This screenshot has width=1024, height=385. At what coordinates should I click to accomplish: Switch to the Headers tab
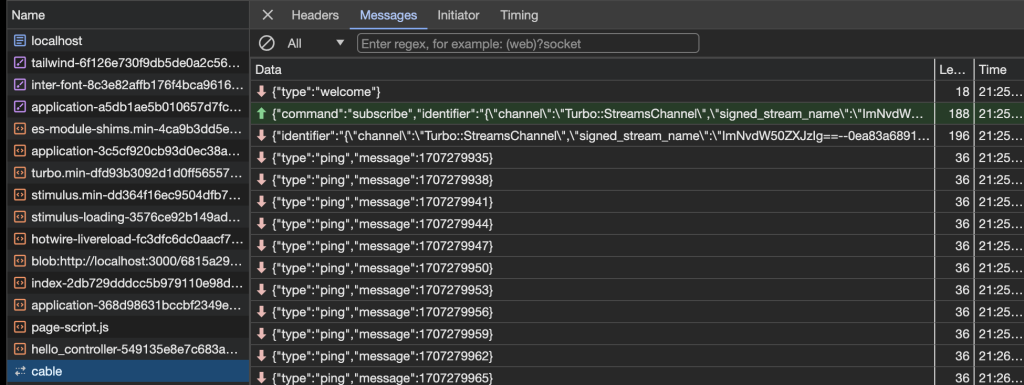(315, 15)
